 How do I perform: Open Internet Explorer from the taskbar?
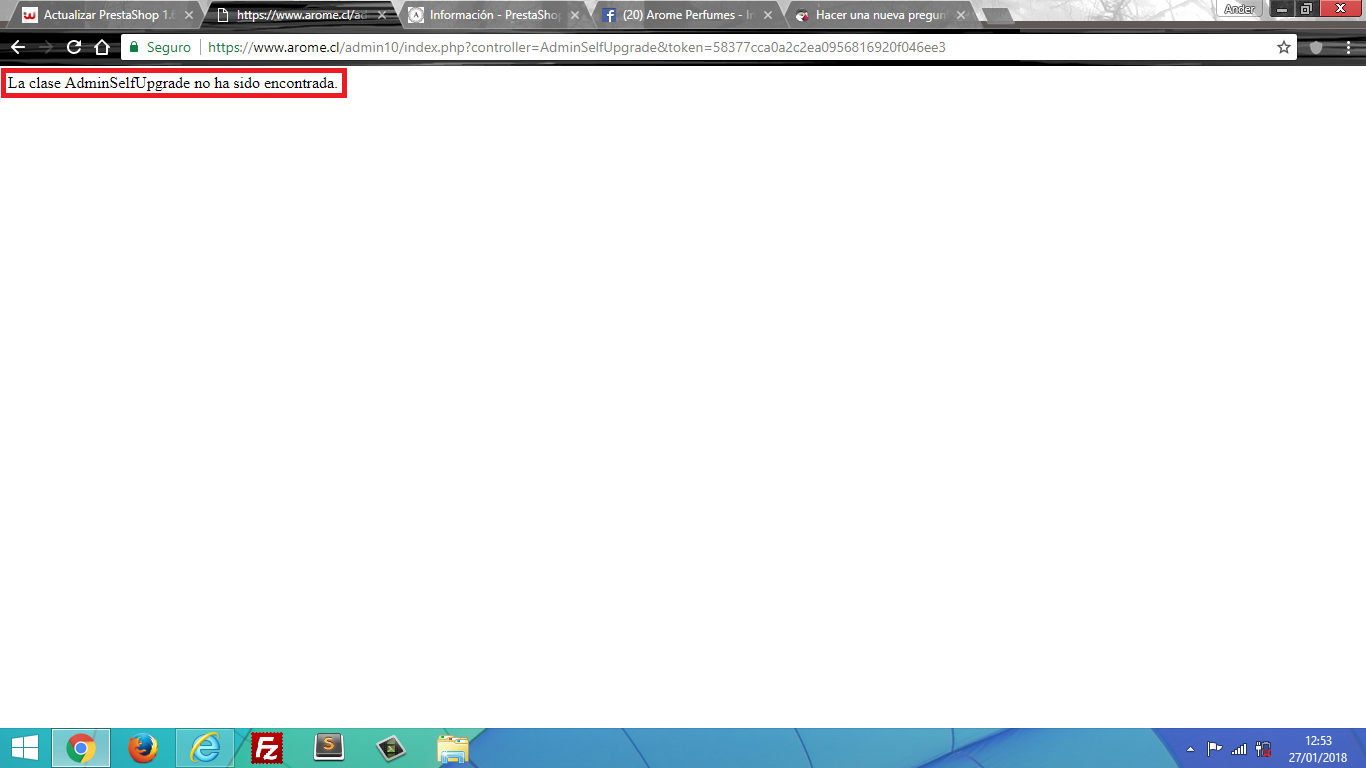[205, 748]
